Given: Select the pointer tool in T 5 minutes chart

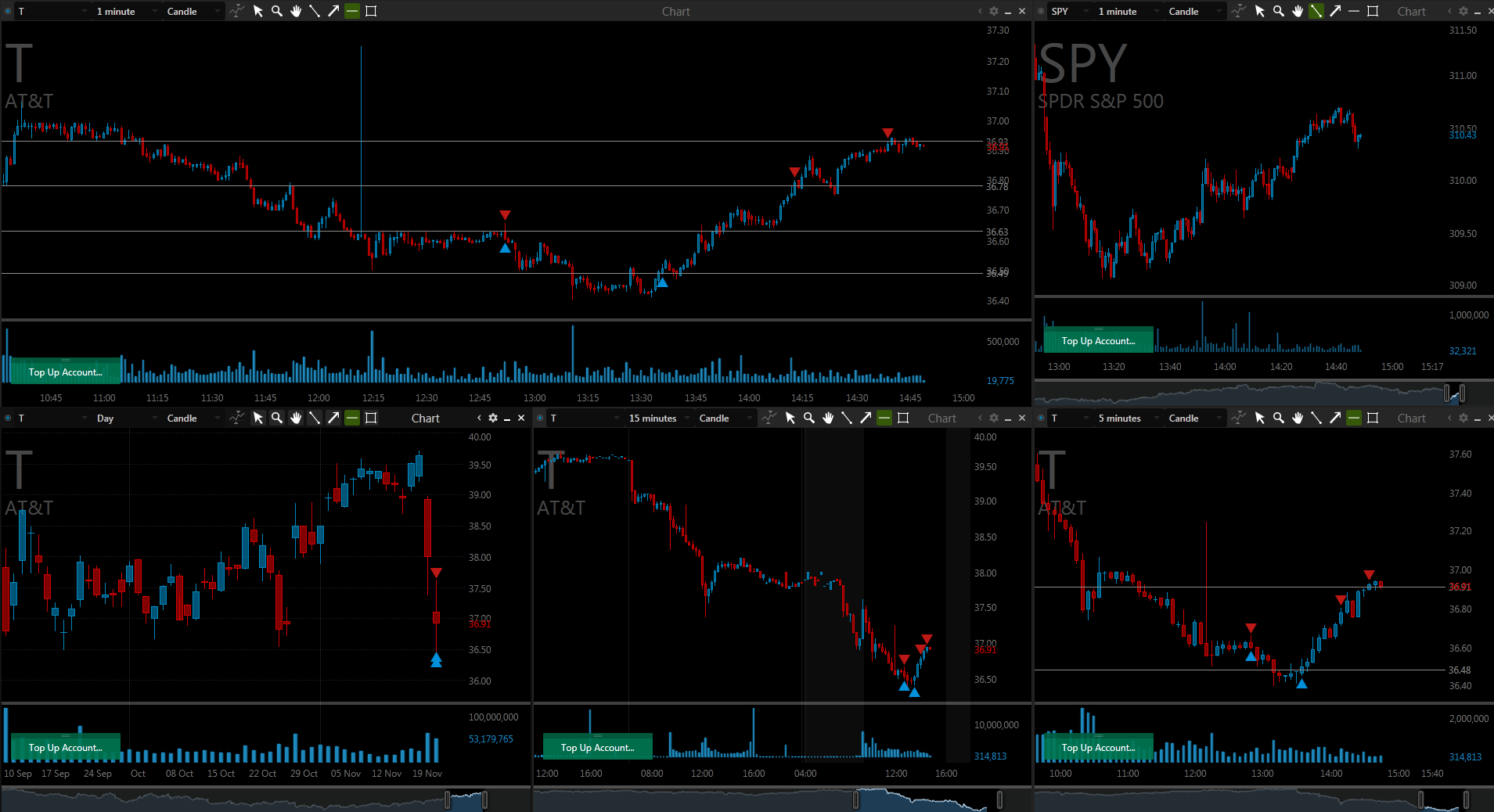Looking at the screenshot, I should 1260,418.
